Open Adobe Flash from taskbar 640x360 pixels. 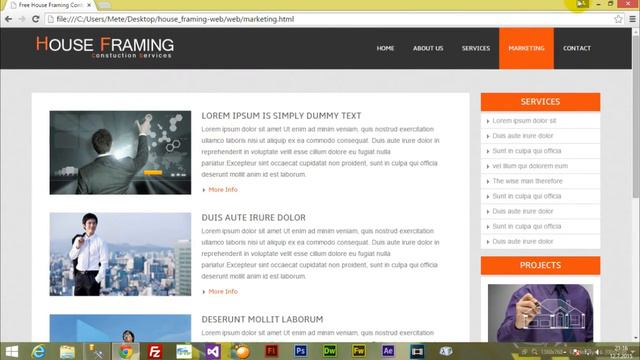(271, 351)
